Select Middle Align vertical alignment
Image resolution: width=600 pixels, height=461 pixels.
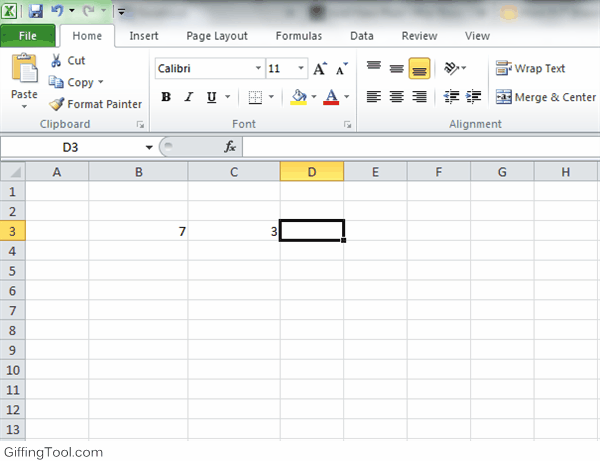396,68
